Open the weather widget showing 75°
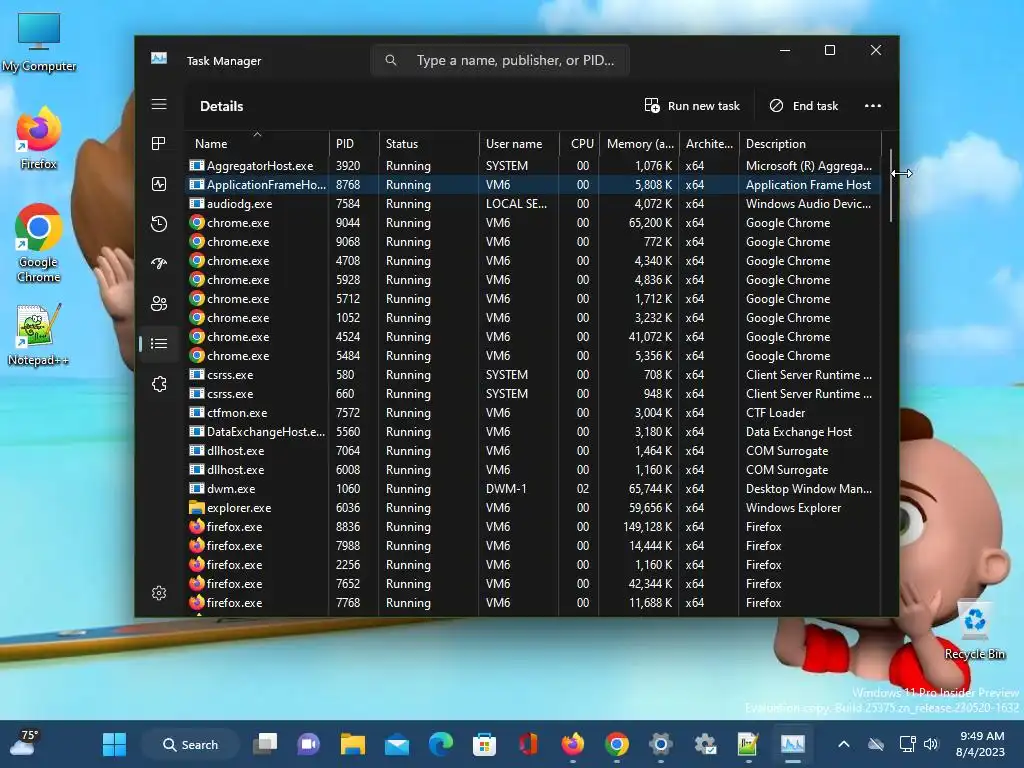This screenshot has width=1024, height=768. click(x=25, y=743)
